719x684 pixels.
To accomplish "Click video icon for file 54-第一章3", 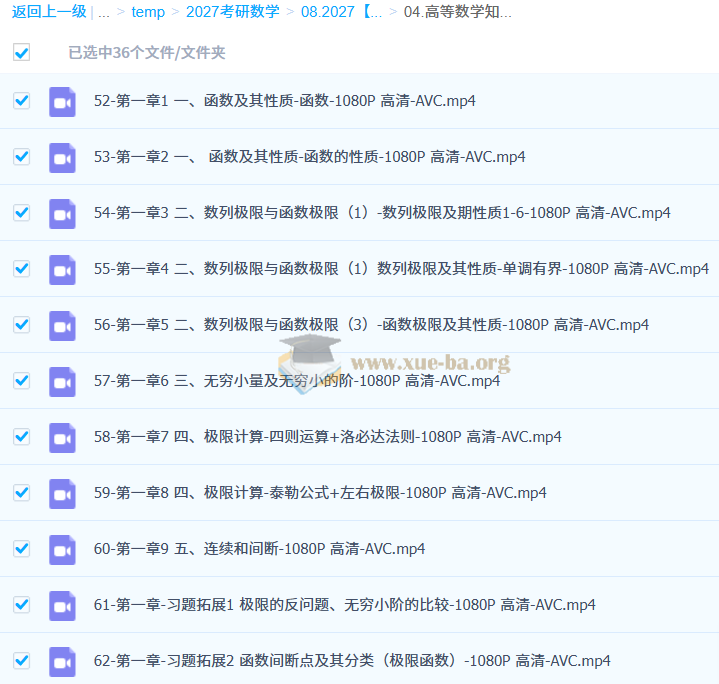I will 62,213.
